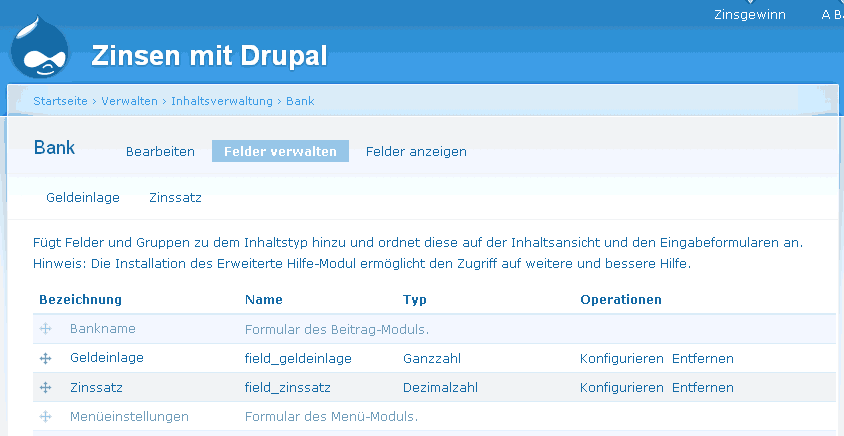Click the drag handle beside Menüeinstellungen
This screenshot has height=436, width=844.
(x=45, y=416)
